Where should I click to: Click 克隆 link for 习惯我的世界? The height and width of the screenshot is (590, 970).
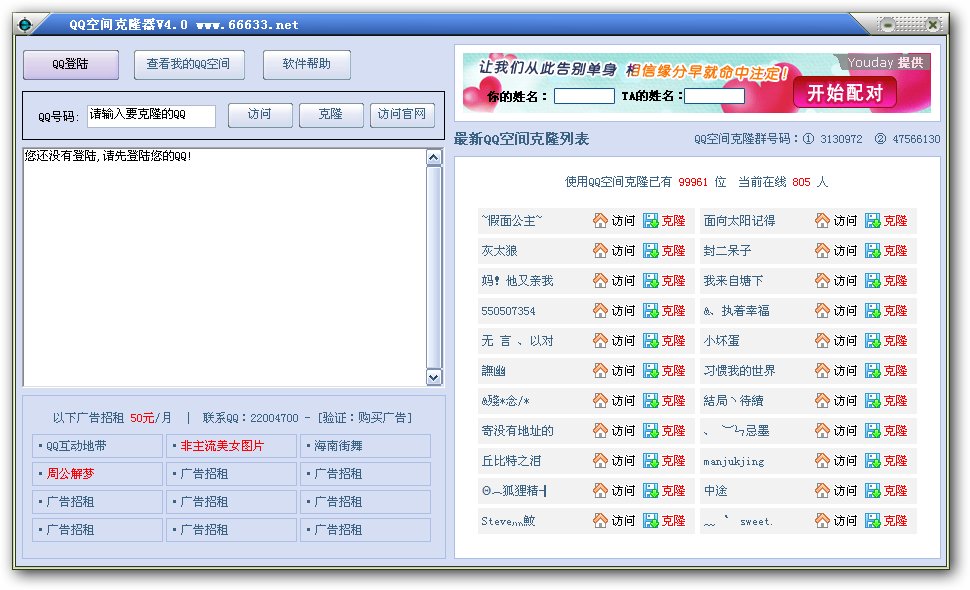pyautogui.click(x=895, y=370)
